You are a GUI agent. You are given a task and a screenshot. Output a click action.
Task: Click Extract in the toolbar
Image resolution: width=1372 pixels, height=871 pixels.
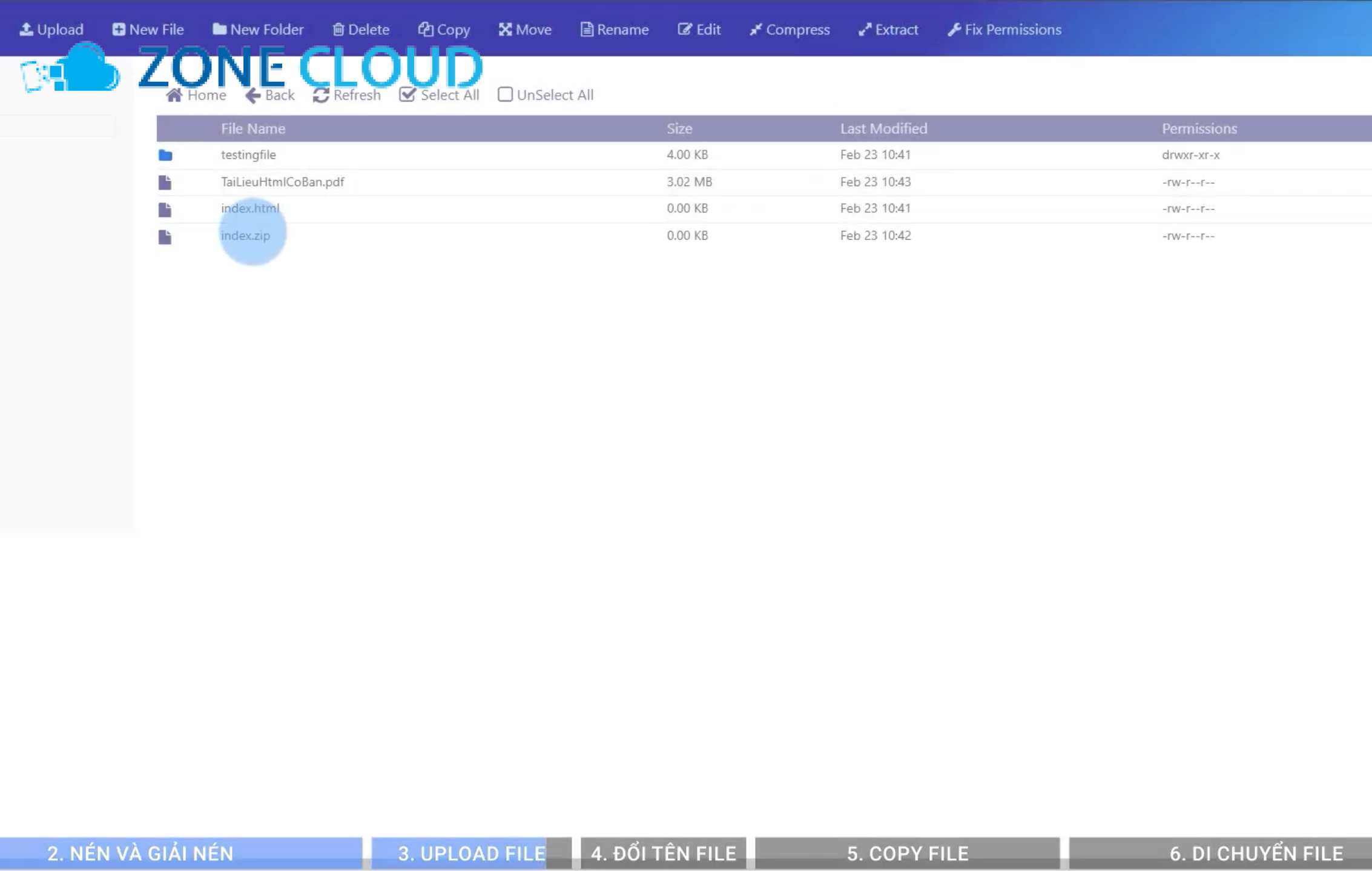coord(888,29)
